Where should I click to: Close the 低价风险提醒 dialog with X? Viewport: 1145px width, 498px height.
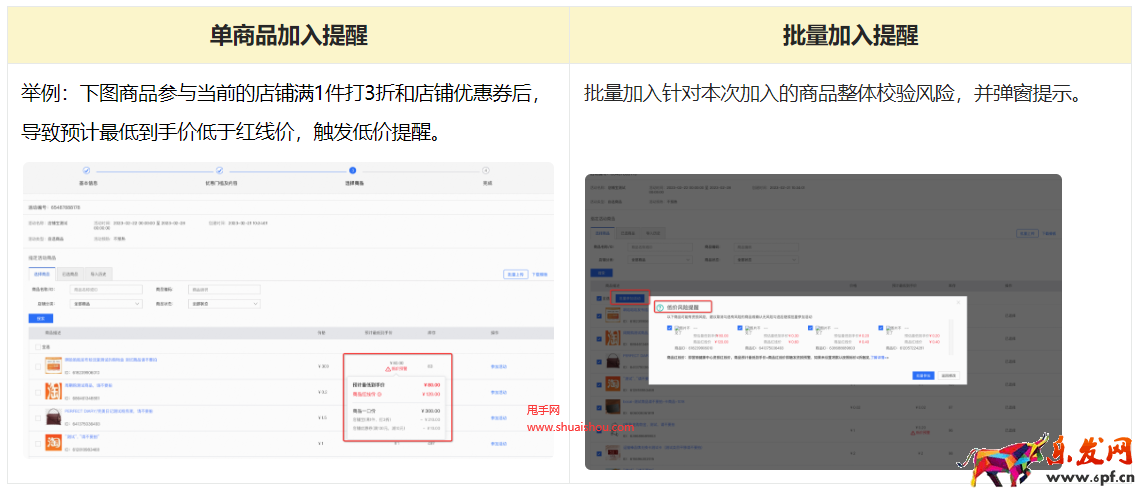point(959,302)
